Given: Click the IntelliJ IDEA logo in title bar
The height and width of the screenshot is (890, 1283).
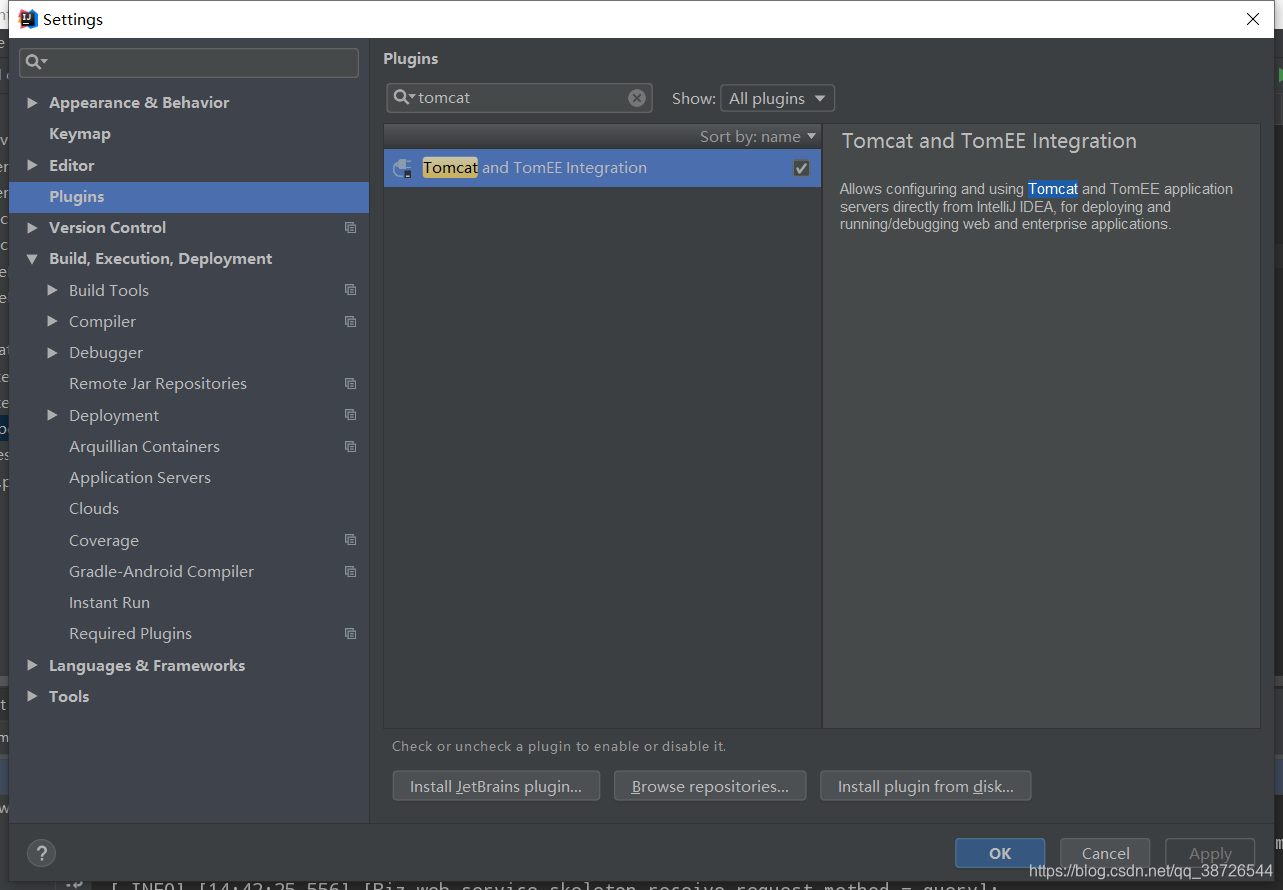Looking at the screenshot, I should point(28,19).
